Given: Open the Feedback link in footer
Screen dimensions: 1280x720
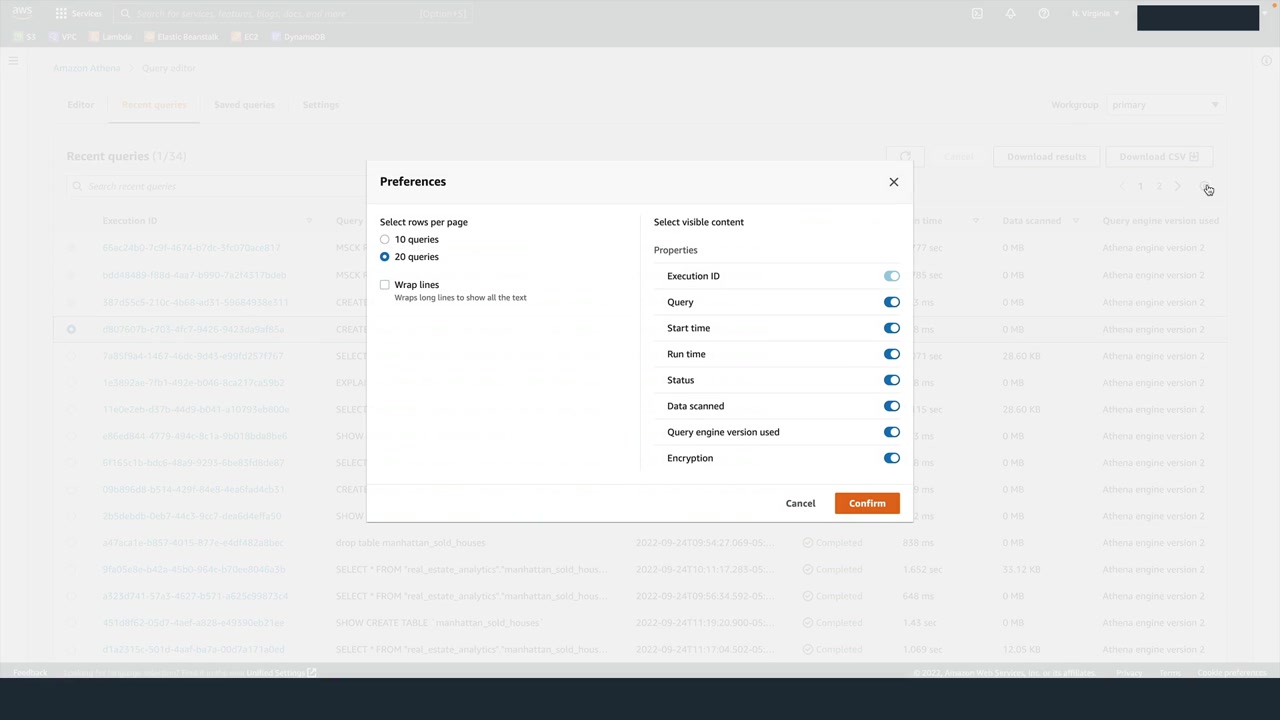Looking at the screenshot, I should point(30,673).
